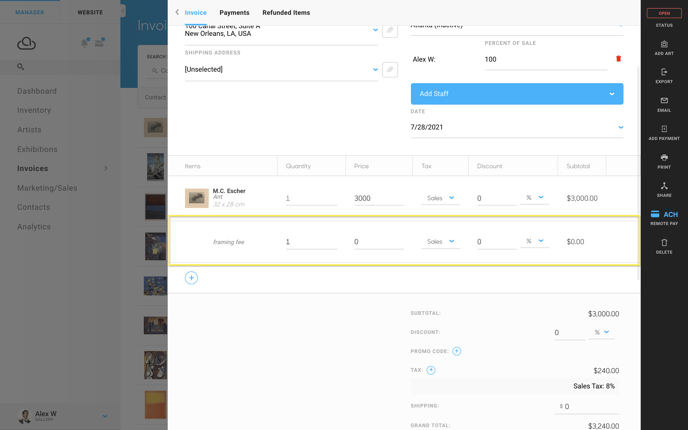Click the Print icon
This screenshot has height=430, width=688.
(664, 157)
